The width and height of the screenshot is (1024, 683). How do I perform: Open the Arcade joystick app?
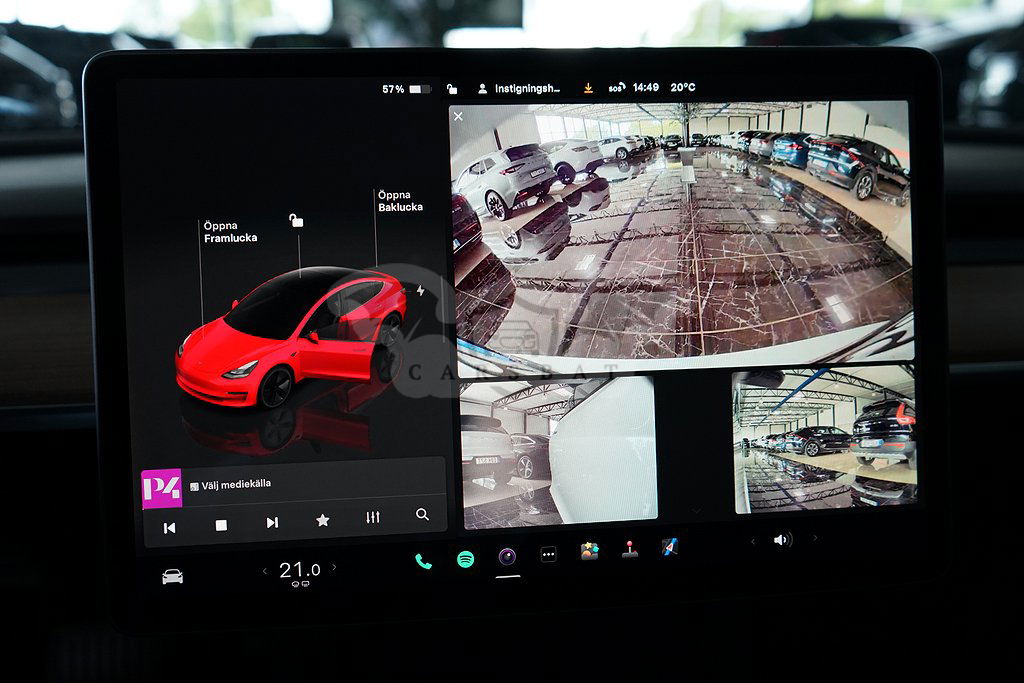pyautogui.click(x=630, y=550)
